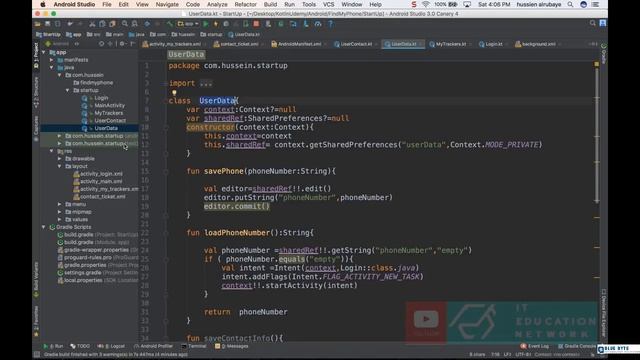The height and width of the screenshot is (360, 640).
Task: Open the Logcat tool window button
Action: pos(111,346)
